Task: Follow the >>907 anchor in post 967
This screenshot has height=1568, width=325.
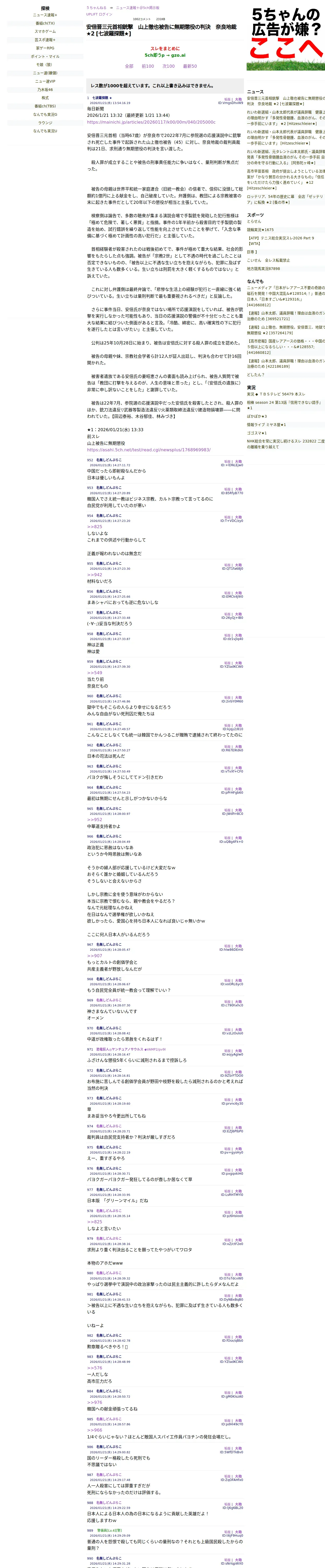Action: 94,956
